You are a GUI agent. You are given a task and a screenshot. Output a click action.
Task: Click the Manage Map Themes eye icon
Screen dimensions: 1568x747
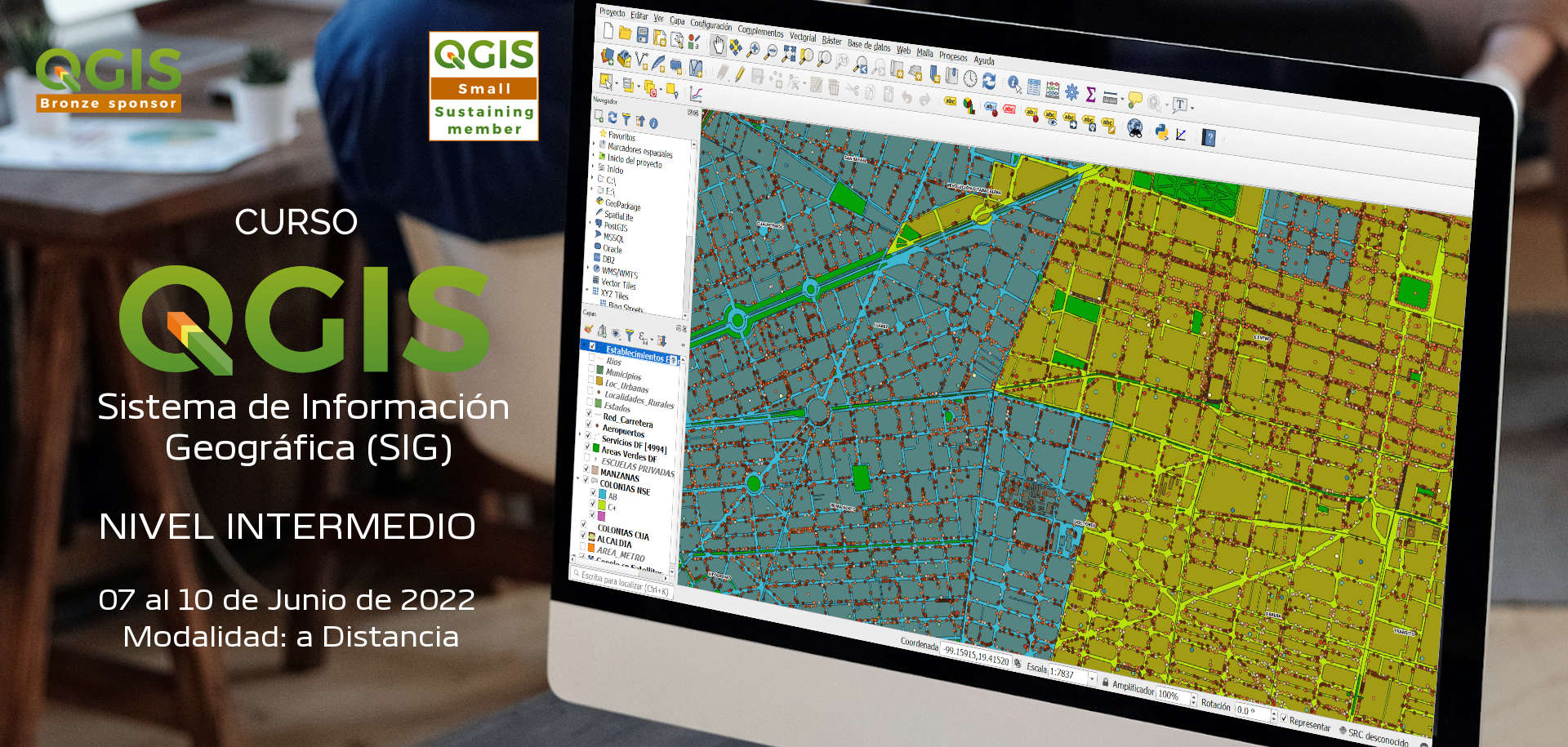[x=615, y=333]
